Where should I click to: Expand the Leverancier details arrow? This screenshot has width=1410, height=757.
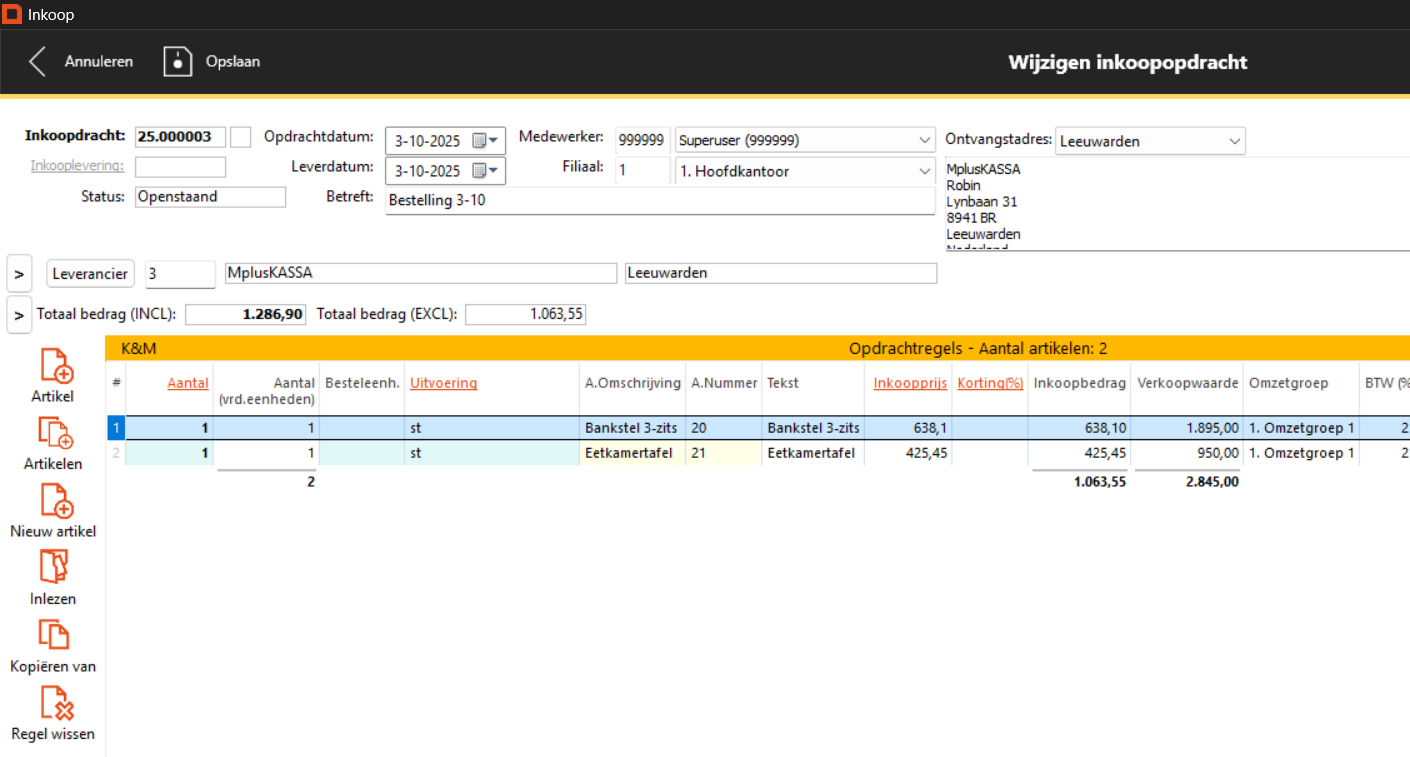click(19, 273)
